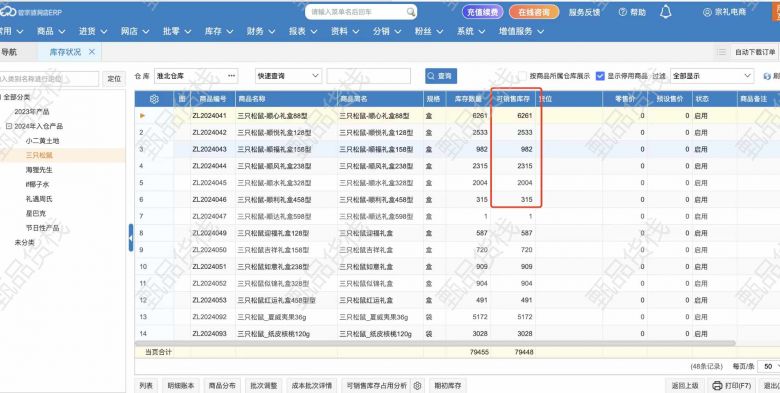Open the 资料 menu
The height and width of the screenshot is (393, 780).
coord(345,31)
